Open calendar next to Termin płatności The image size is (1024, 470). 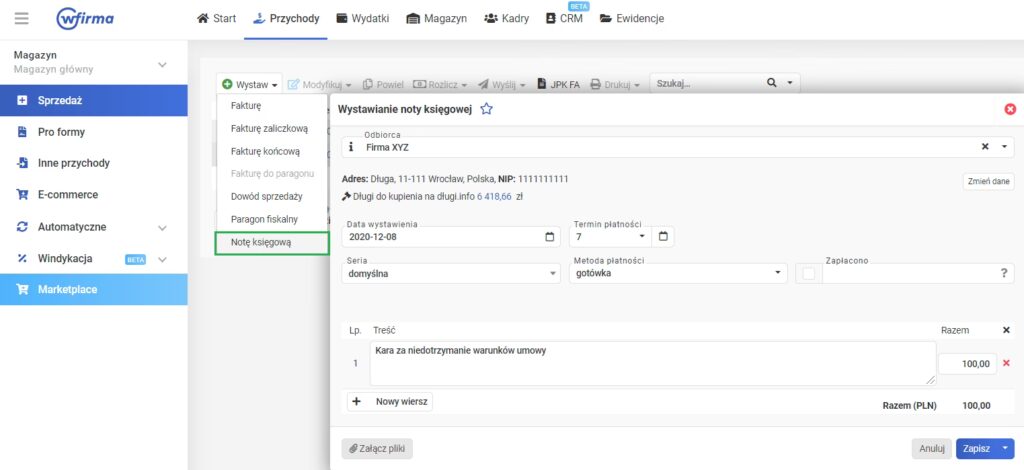(x=665, y=238)
